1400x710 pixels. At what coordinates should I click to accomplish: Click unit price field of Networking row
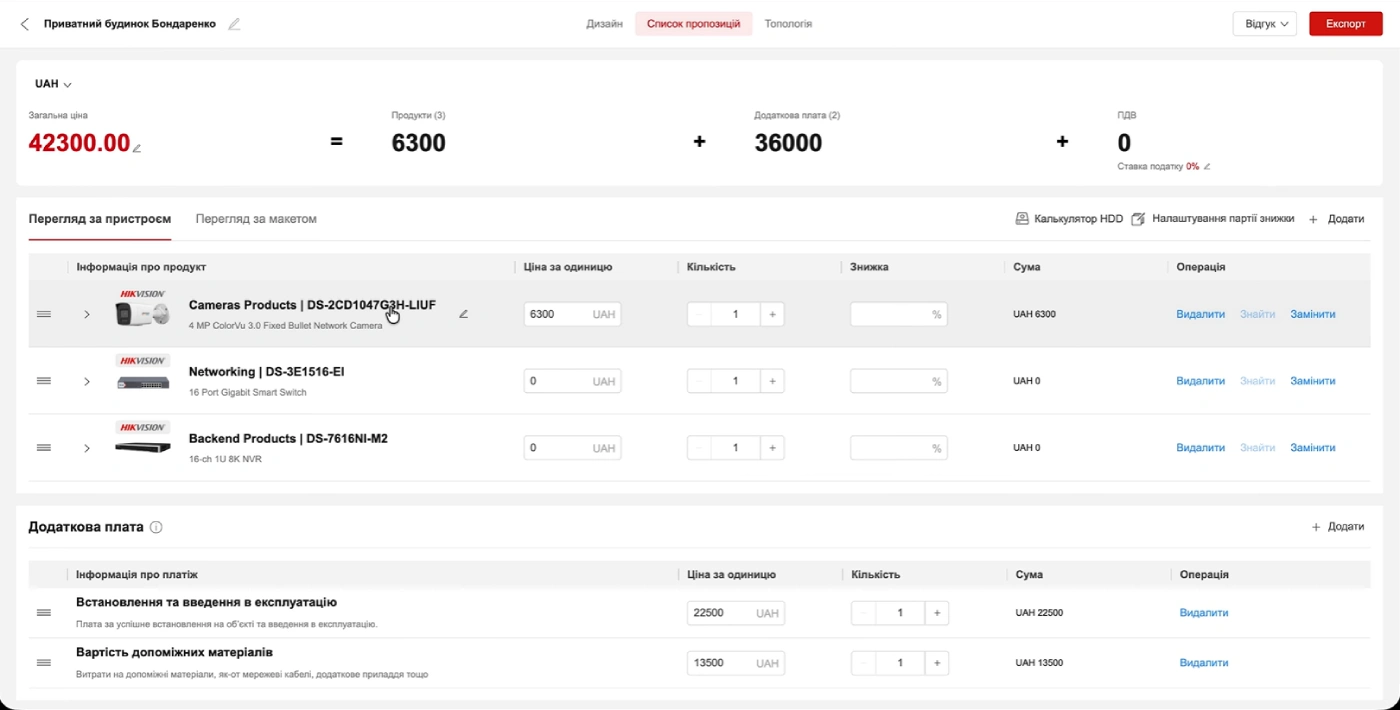(x=572, y=381)
